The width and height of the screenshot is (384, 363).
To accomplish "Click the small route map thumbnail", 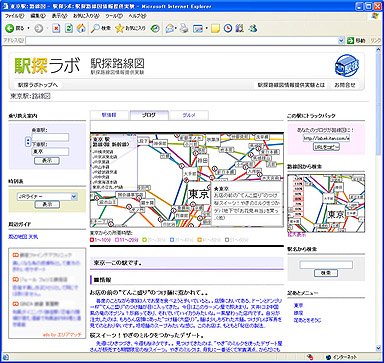I will 326,203.
